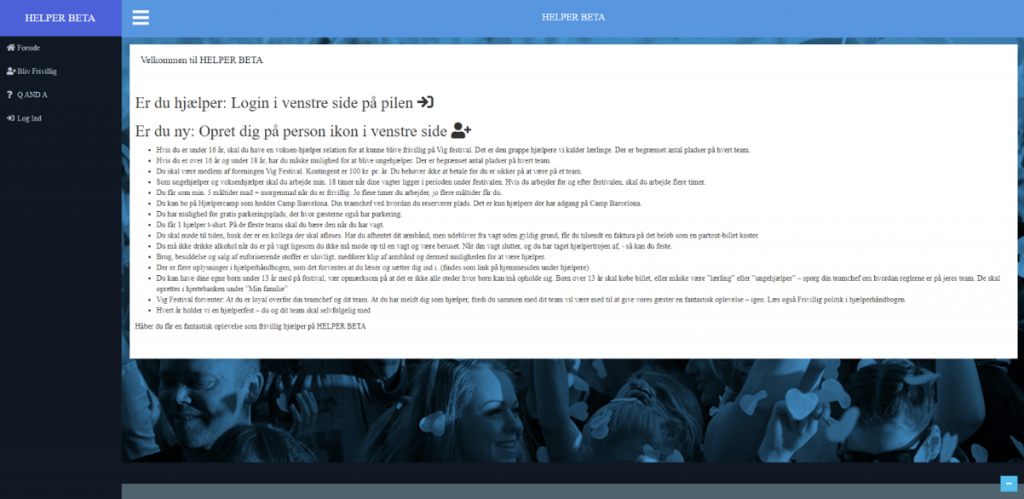Click the login arrow icon beside Log Ind
Viewport: 1024px width, 499px height.
pyautogui.click(x=10, y=118)
